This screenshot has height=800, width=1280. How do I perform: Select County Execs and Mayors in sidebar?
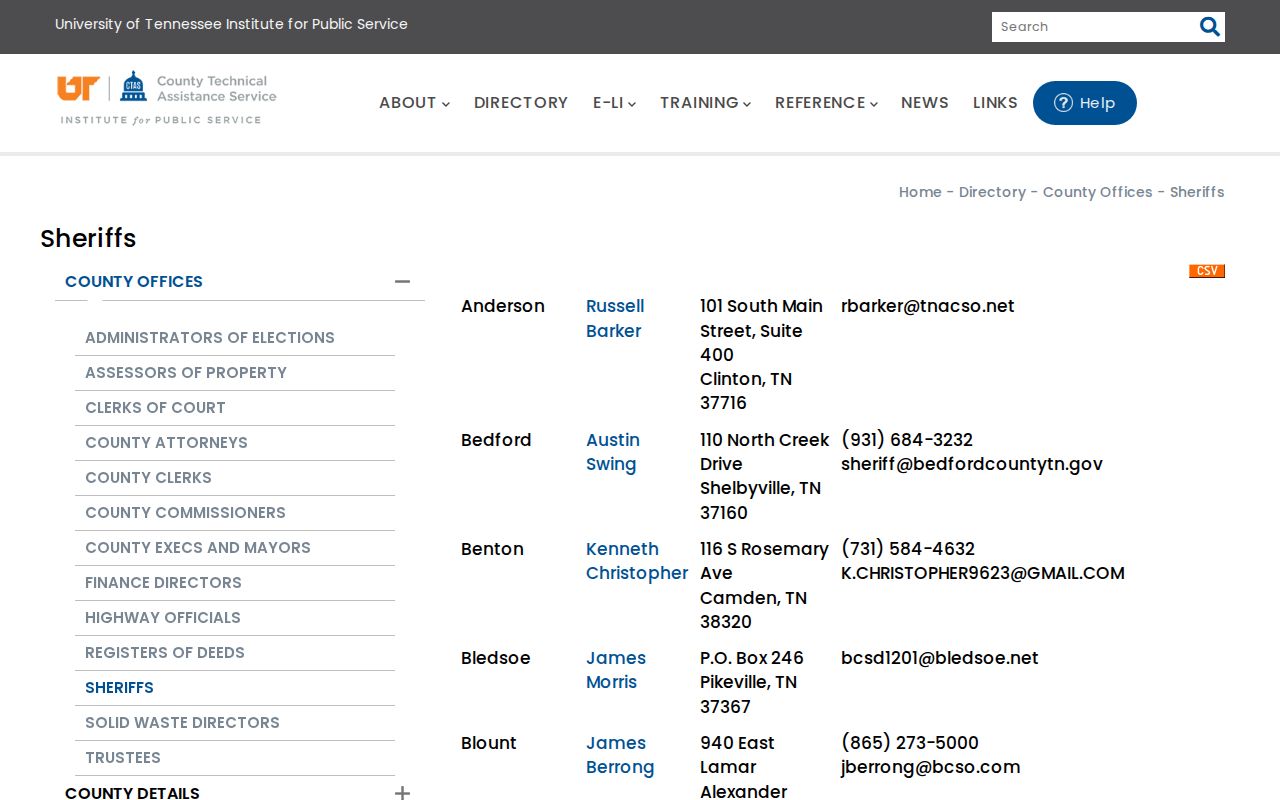(198, 548)
